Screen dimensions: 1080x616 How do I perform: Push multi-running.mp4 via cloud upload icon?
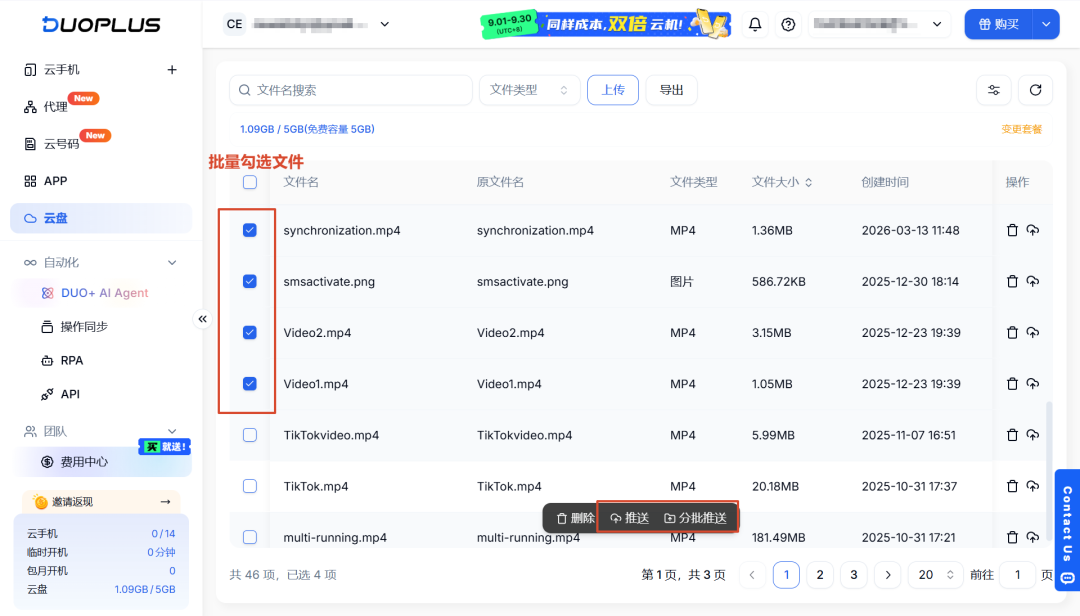pos(1032,537)
